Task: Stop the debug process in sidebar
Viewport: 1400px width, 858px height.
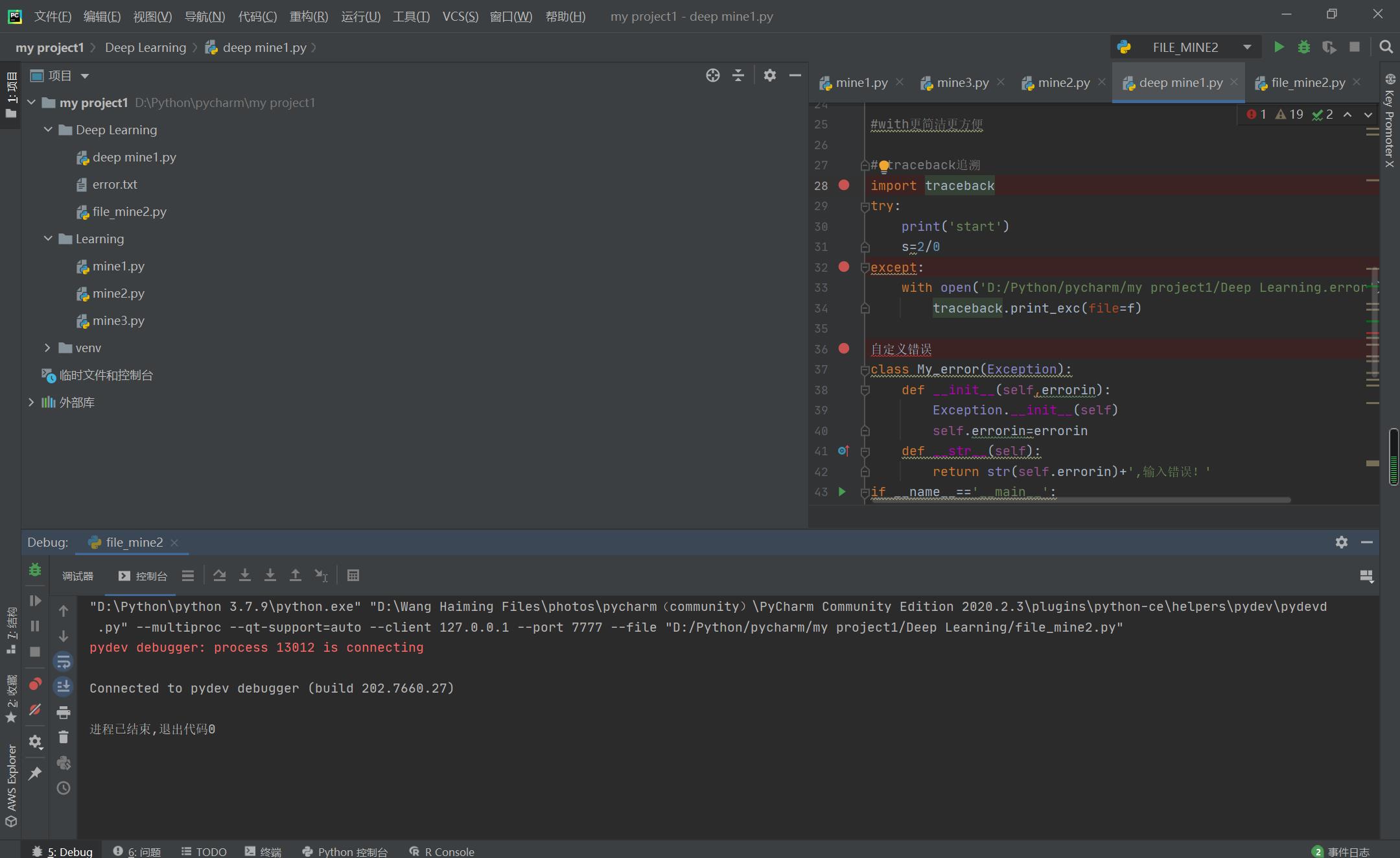Action: tap(35, 652)
